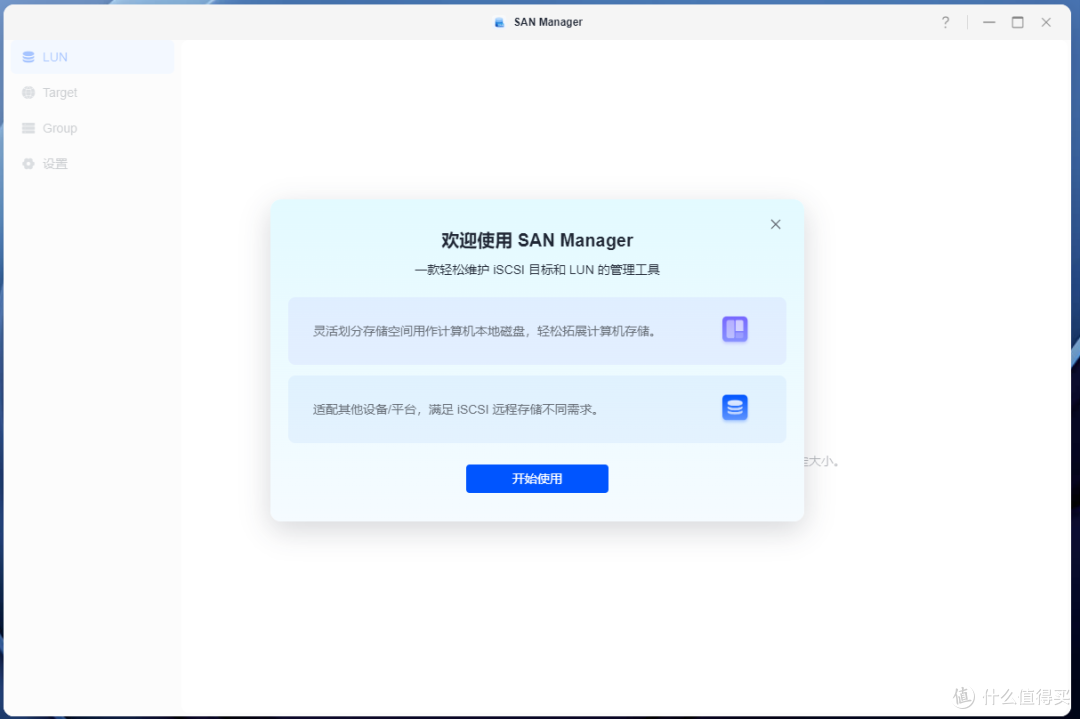1080x719 pixels.
Task: Click the Target globe icon in sidebar
Action: coord(28,92)
